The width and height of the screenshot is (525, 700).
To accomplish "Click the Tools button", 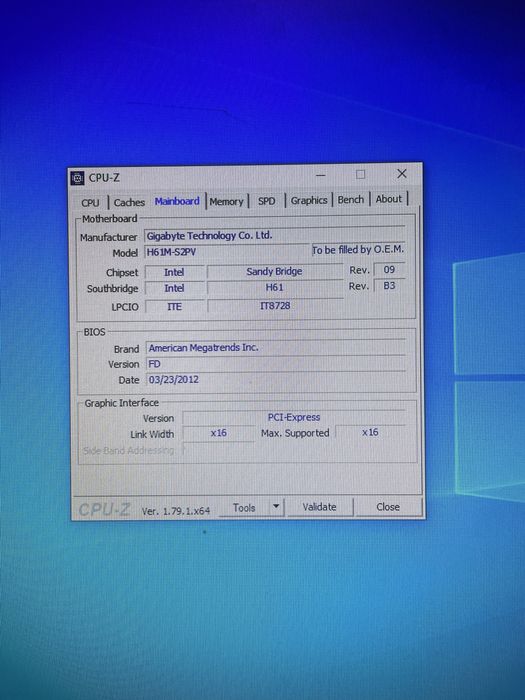I will (x=244, y=508).
